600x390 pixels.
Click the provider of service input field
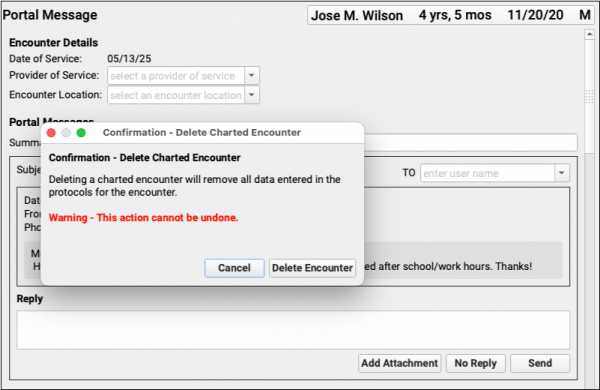click(x=176, y=75)
